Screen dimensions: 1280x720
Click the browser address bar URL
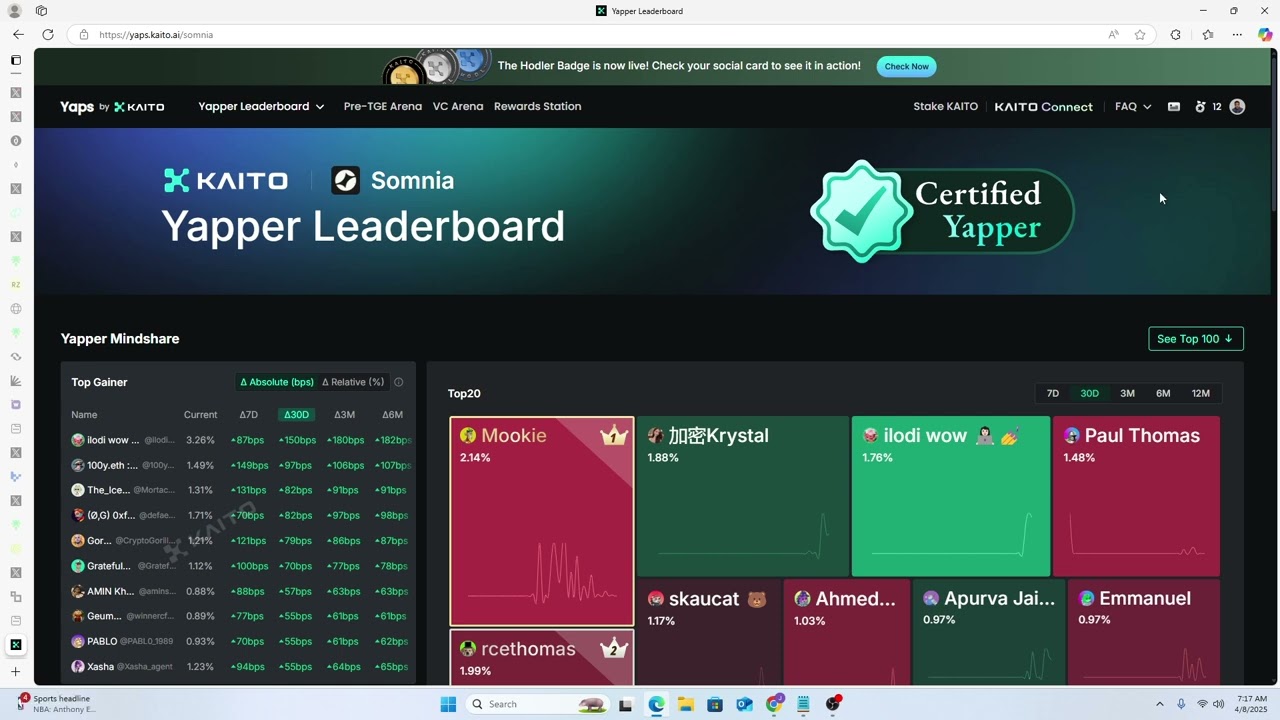[x=156, y=34]
